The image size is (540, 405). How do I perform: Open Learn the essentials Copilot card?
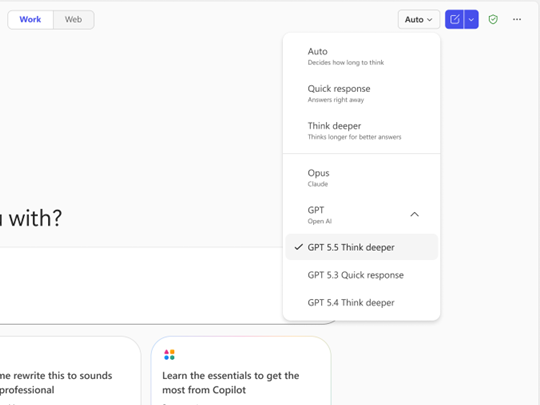point(241,371)
